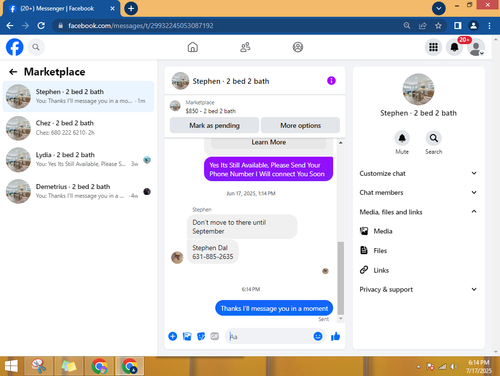Click the Mark as pending button
Image resolution: width=500 pixels, height=376 pixels.
click(214, 125)
